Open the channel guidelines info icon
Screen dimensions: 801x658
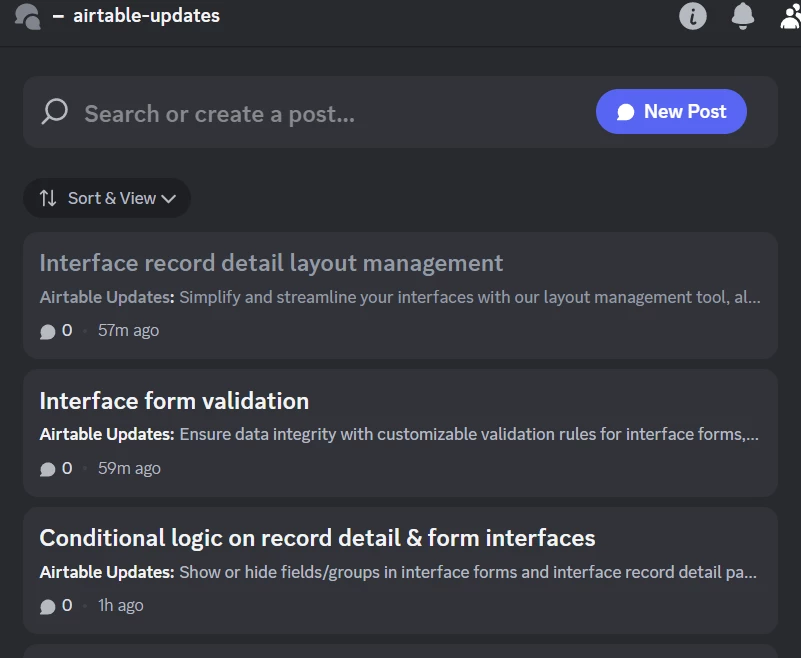point(693,16)
